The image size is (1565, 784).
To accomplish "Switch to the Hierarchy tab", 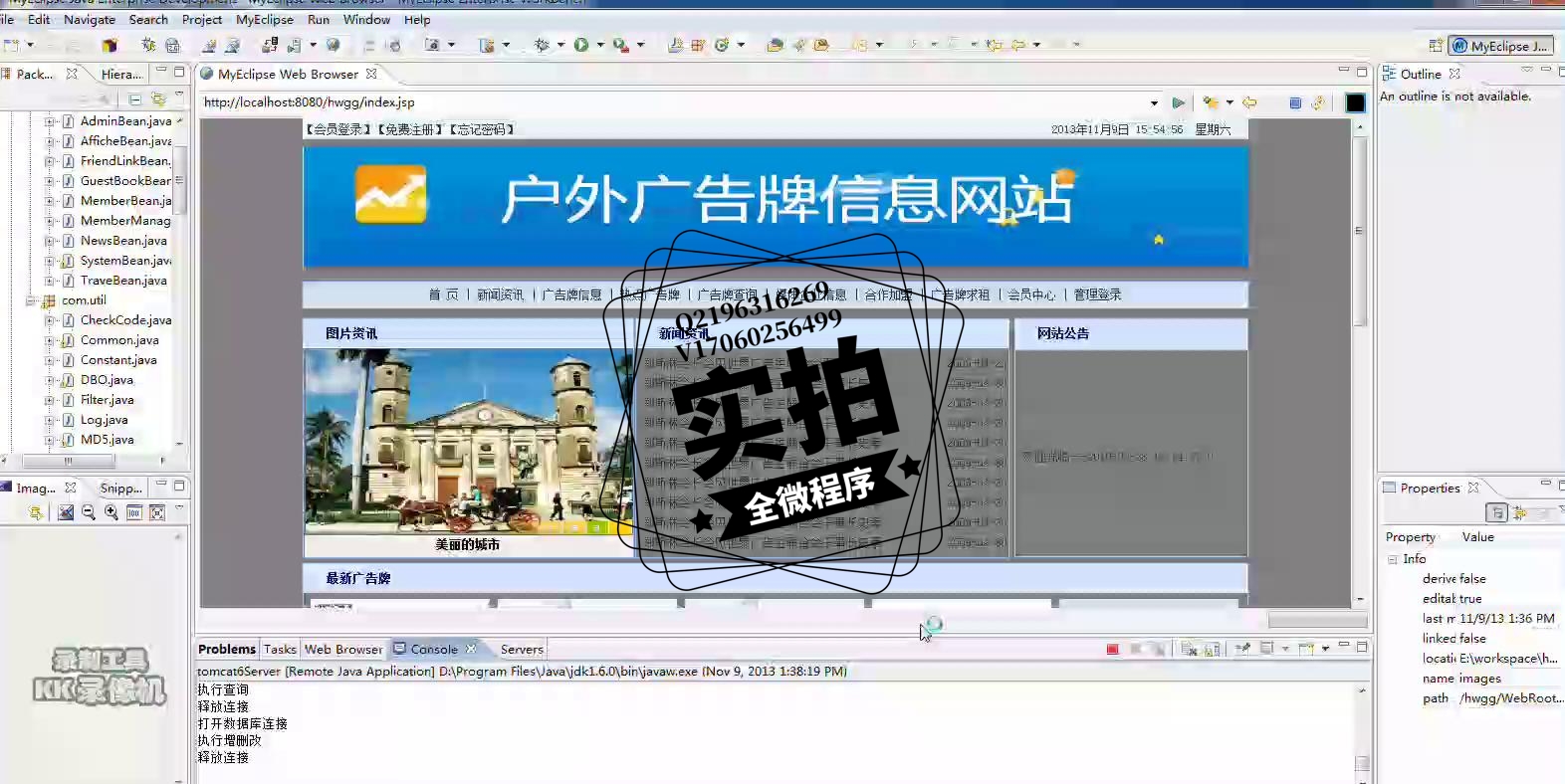I will [x=121, y=74].
